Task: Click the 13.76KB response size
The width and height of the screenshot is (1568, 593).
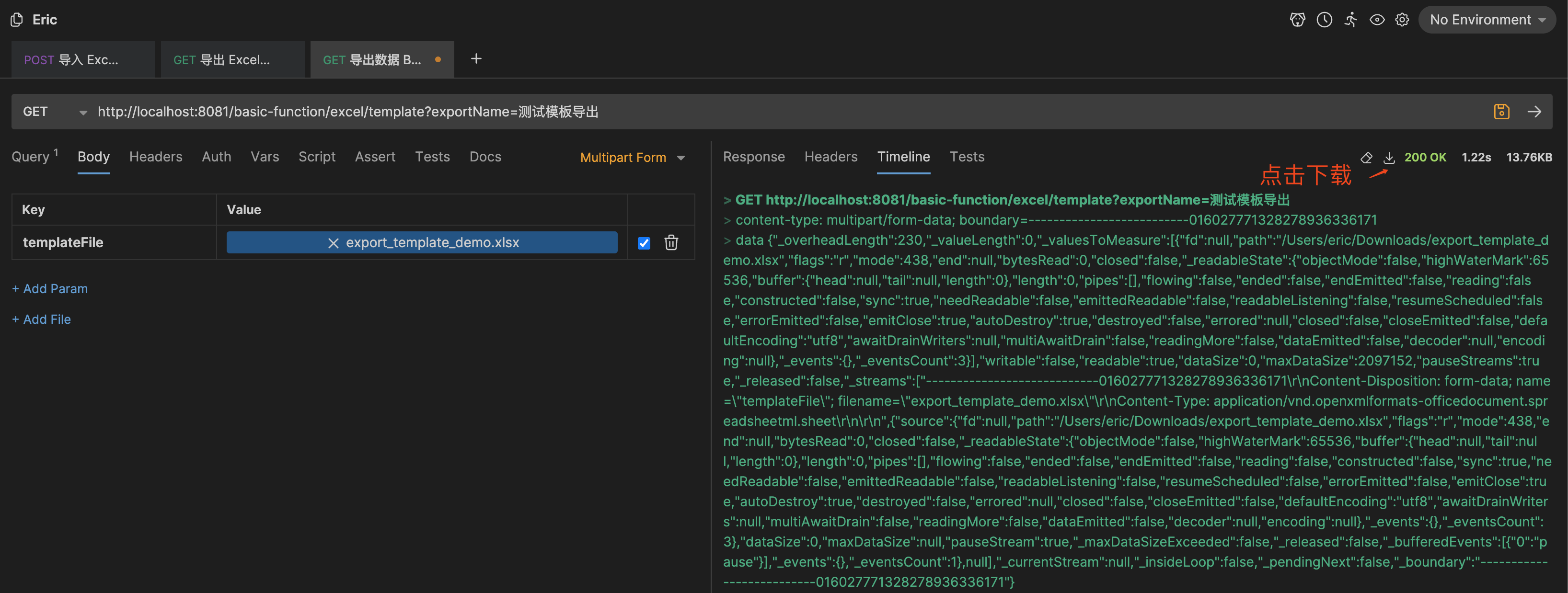Action: click(x=1529, y=158)
